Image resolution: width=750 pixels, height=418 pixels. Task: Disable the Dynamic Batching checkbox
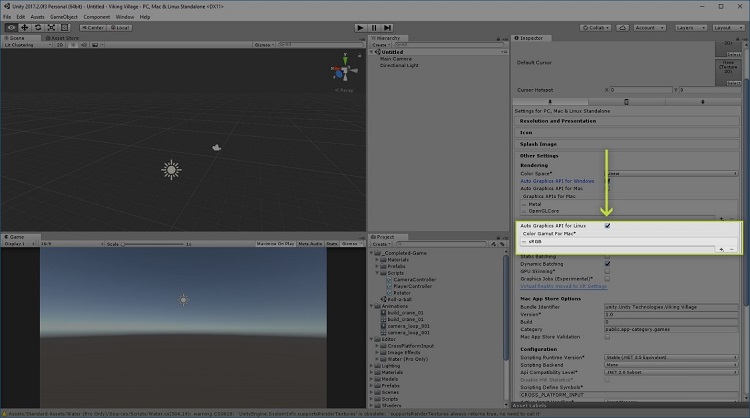pyautogui.click(x=607, y=263)
